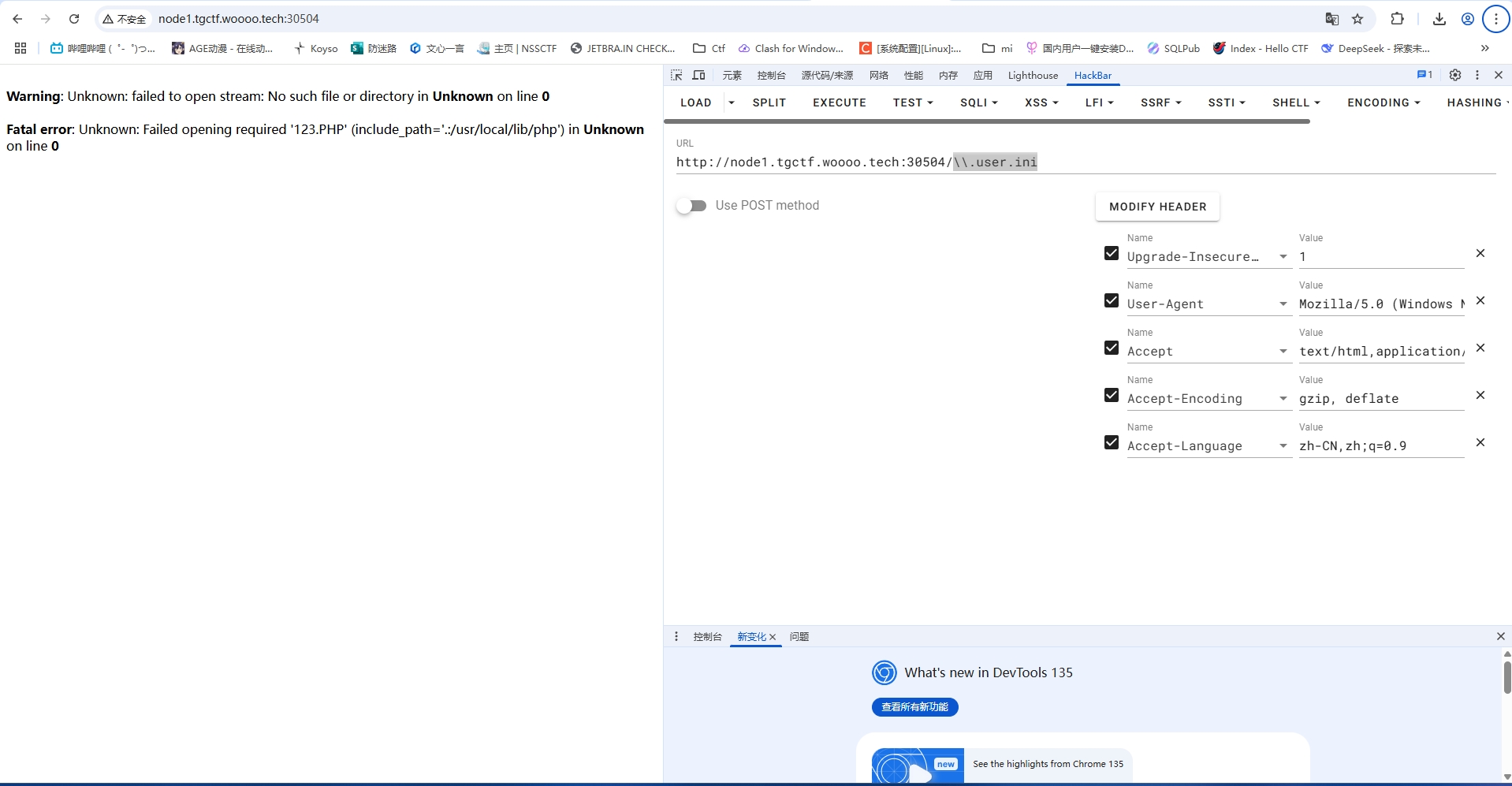This screenshot has width=1512, height=786.
Task: Open the SSRF dropdown menu
Action: point(1161,102)
